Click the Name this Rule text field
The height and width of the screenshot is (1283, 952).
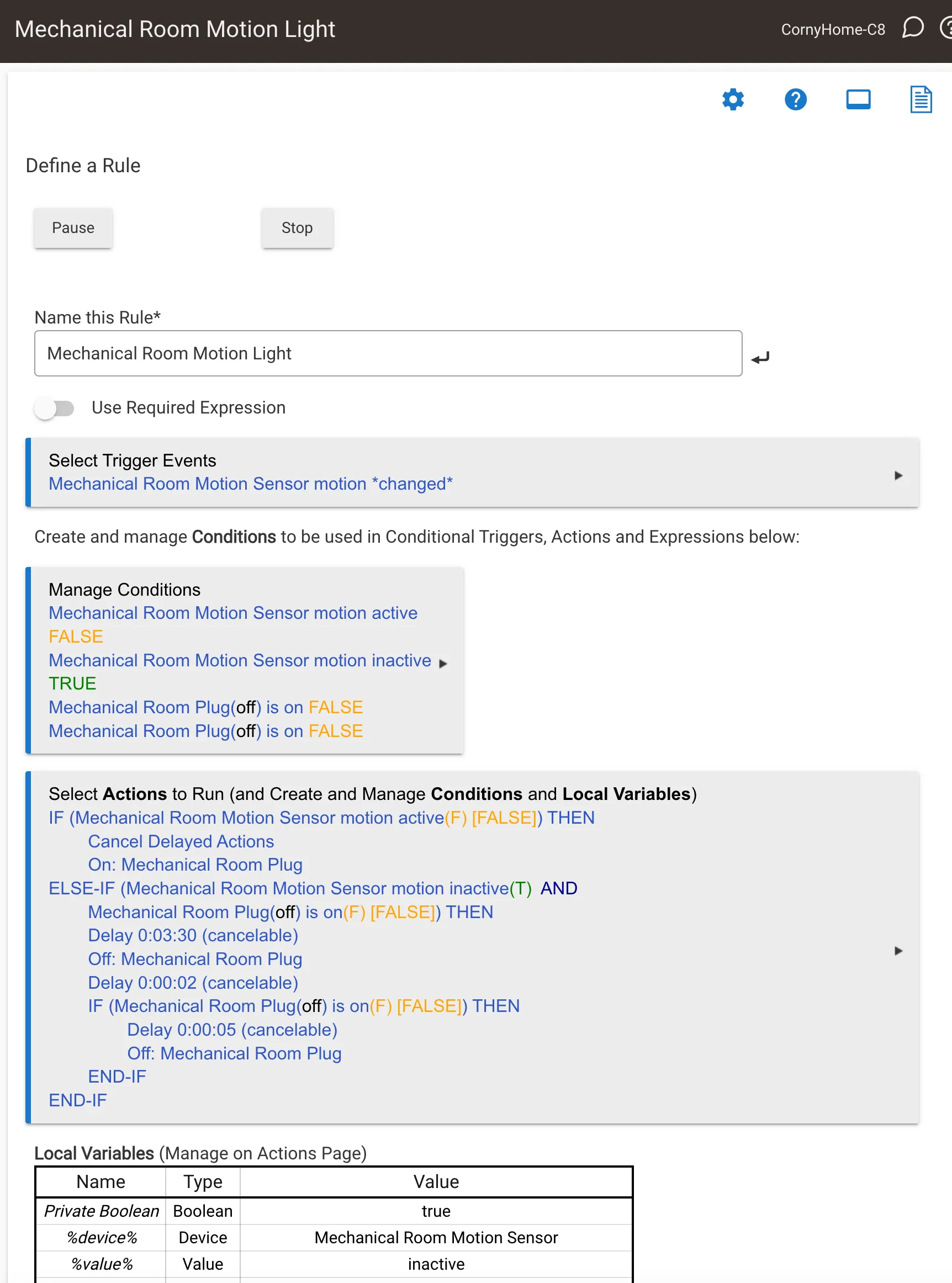point(388,353)
